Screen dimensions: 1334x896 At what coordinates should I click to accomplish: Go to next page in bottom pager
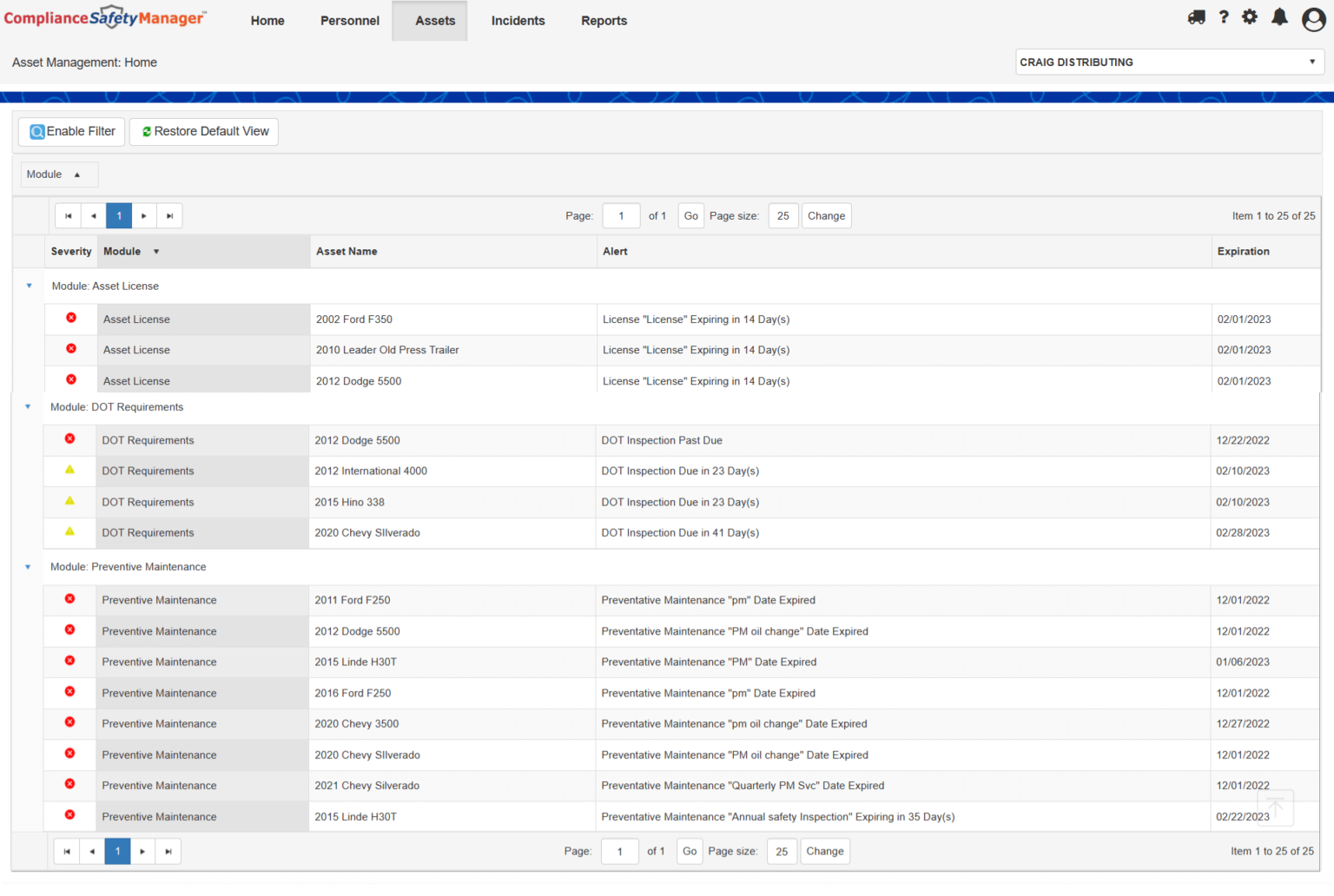(142, 852)
